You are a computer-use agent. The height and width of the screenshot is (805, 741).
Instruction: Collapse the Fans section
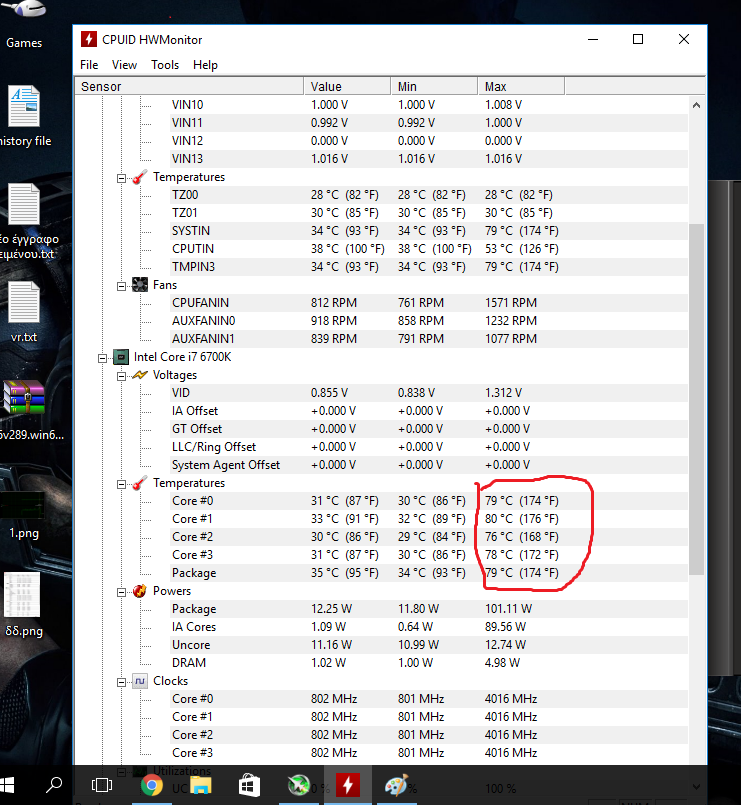point(121,286)
